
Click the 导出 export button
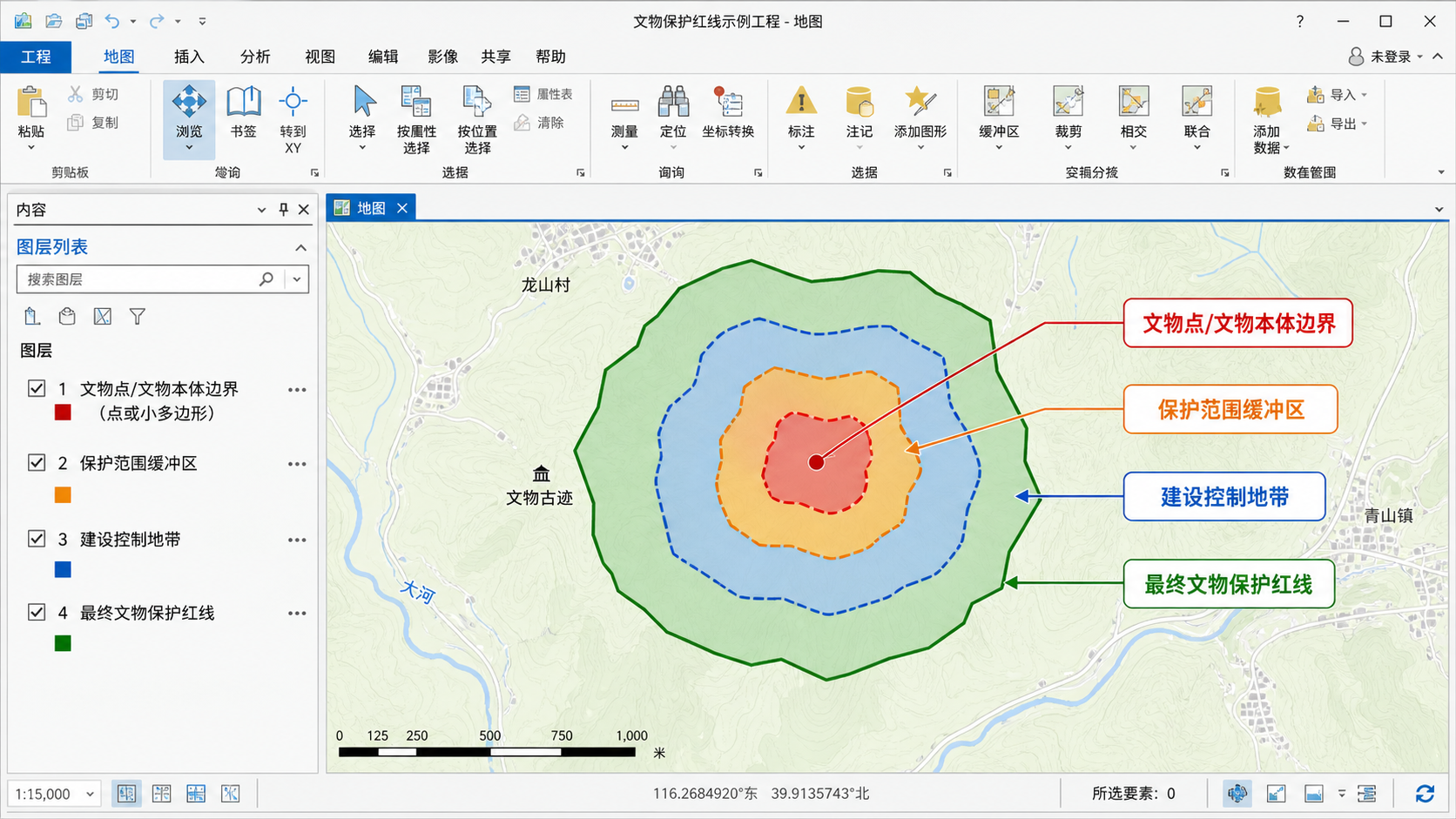pyautogui.click(x=1337, y=124)
